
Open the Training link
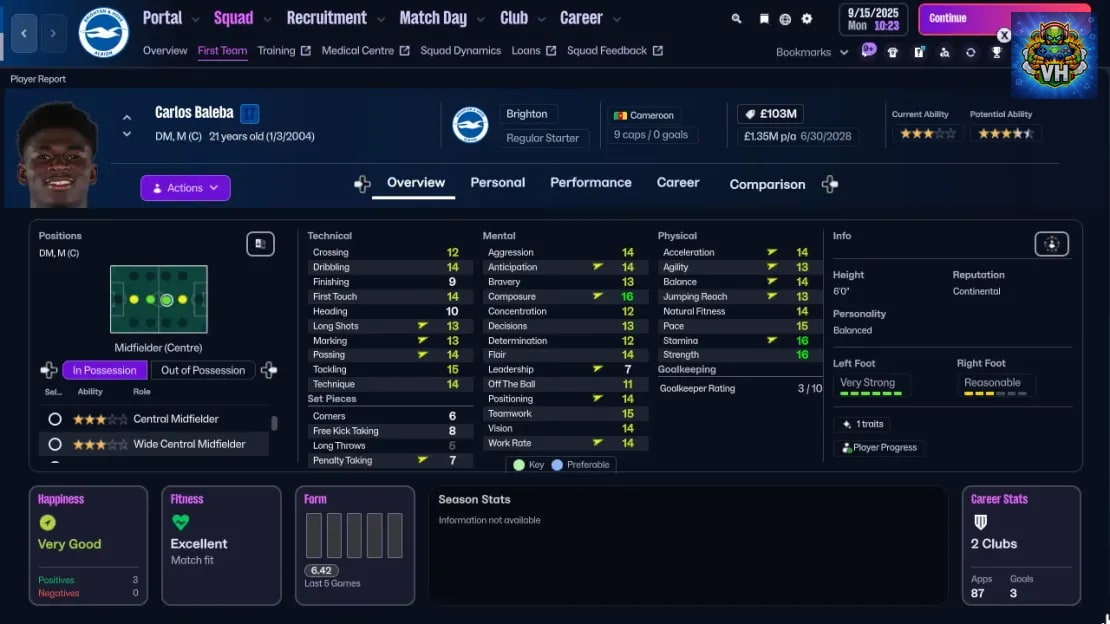pos(284,51)
